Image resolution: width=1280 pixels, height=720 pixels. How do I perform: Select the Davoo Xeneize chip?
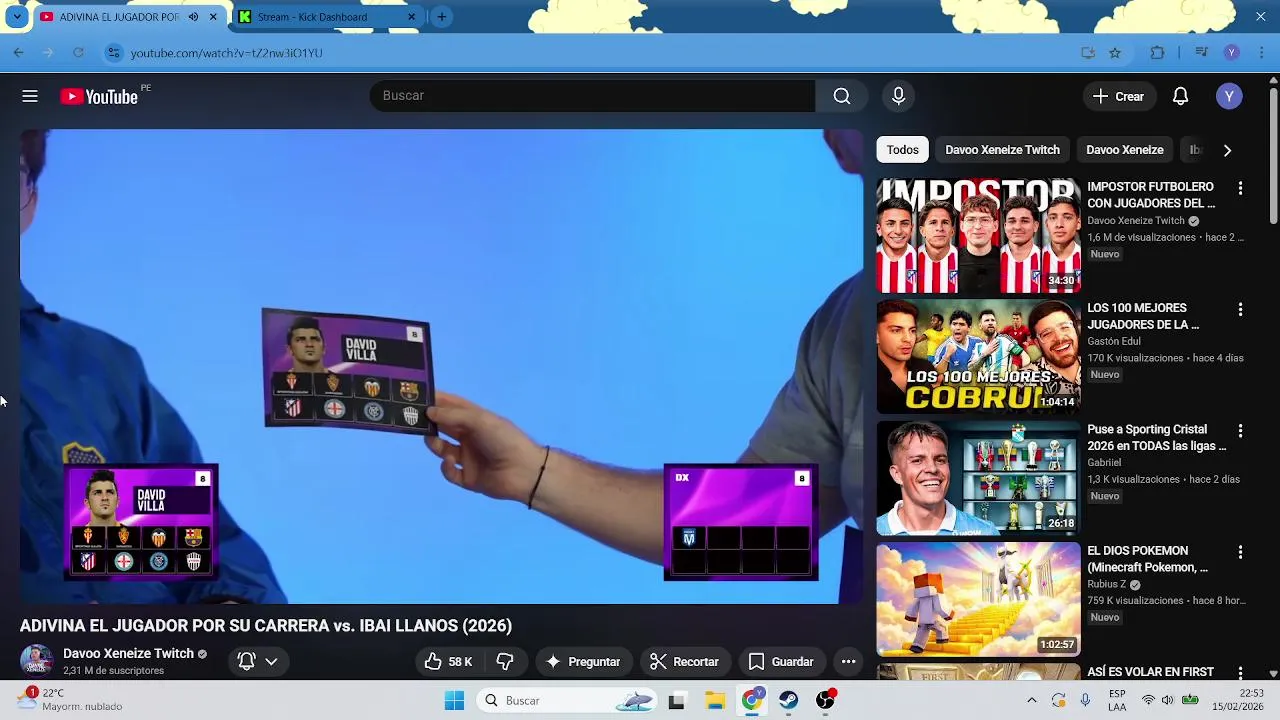(1125, 150)
